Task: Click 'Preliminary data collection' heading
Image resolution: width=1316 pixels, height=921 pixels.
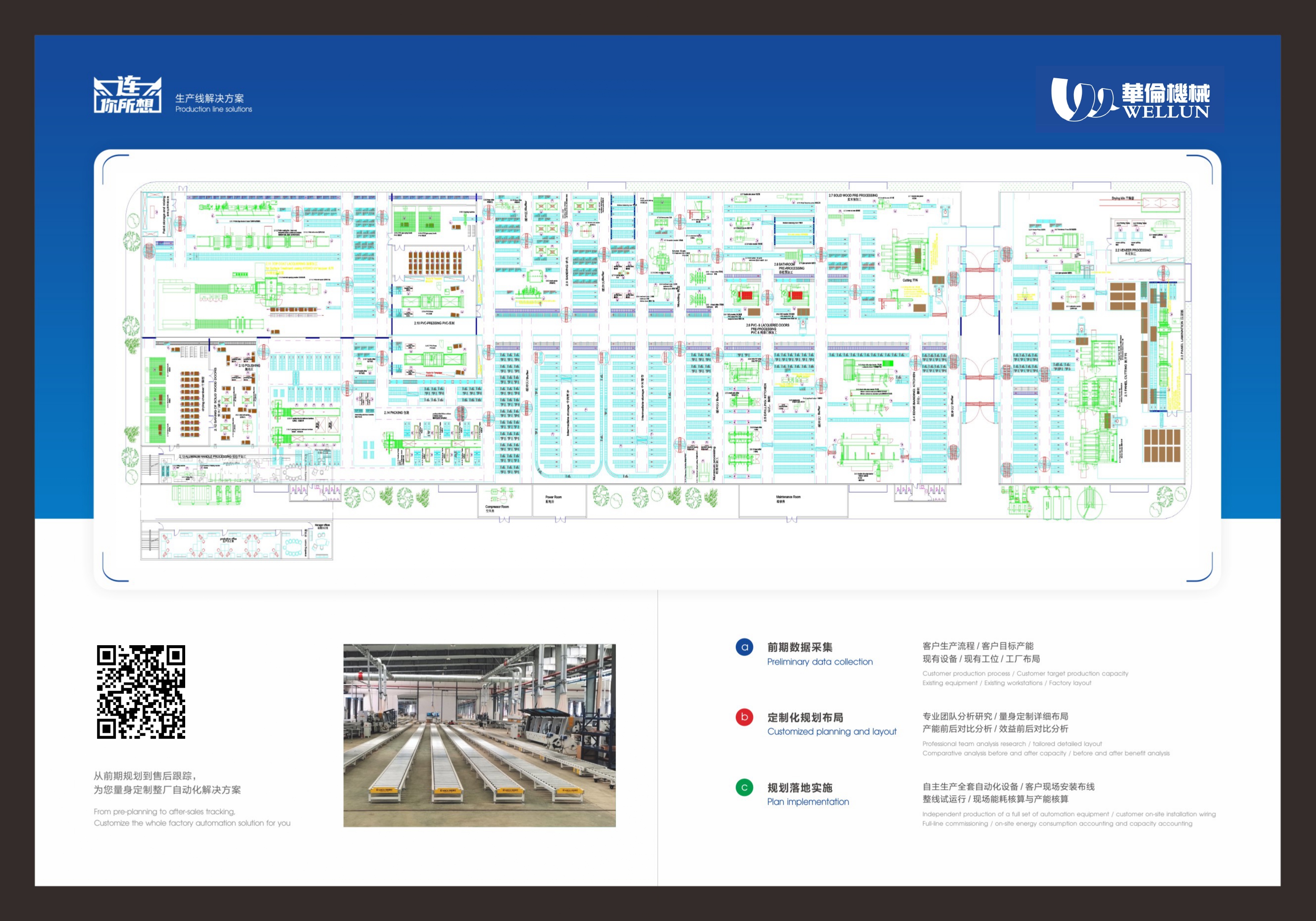Action: (819, 662)
